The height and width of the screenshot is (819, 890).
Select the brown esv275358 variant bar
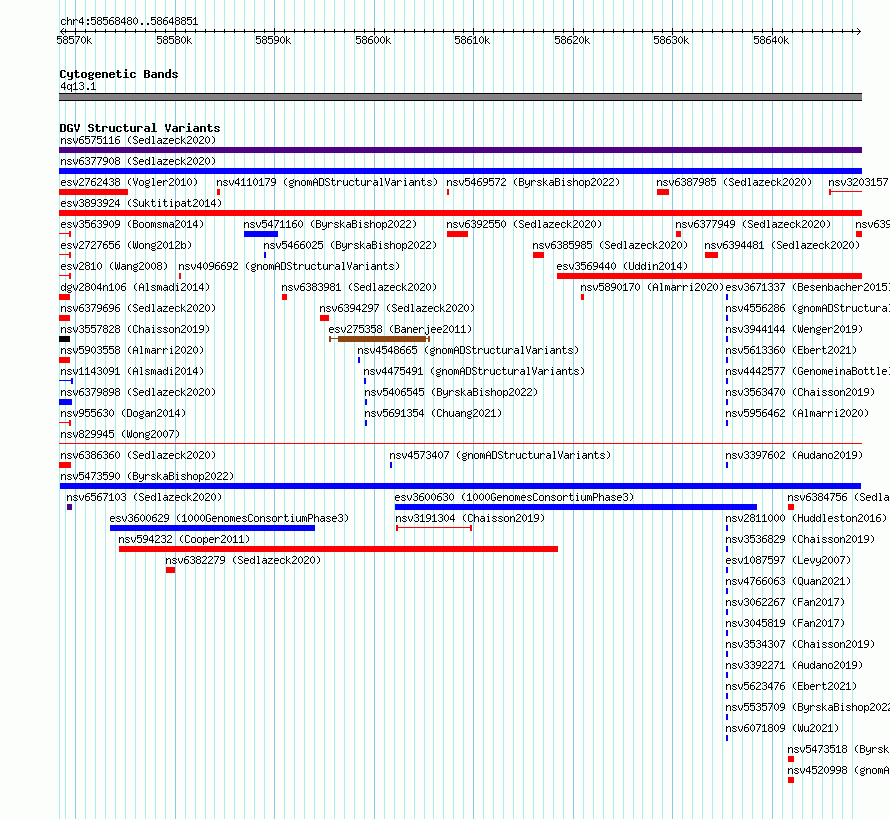pos(380,339)
